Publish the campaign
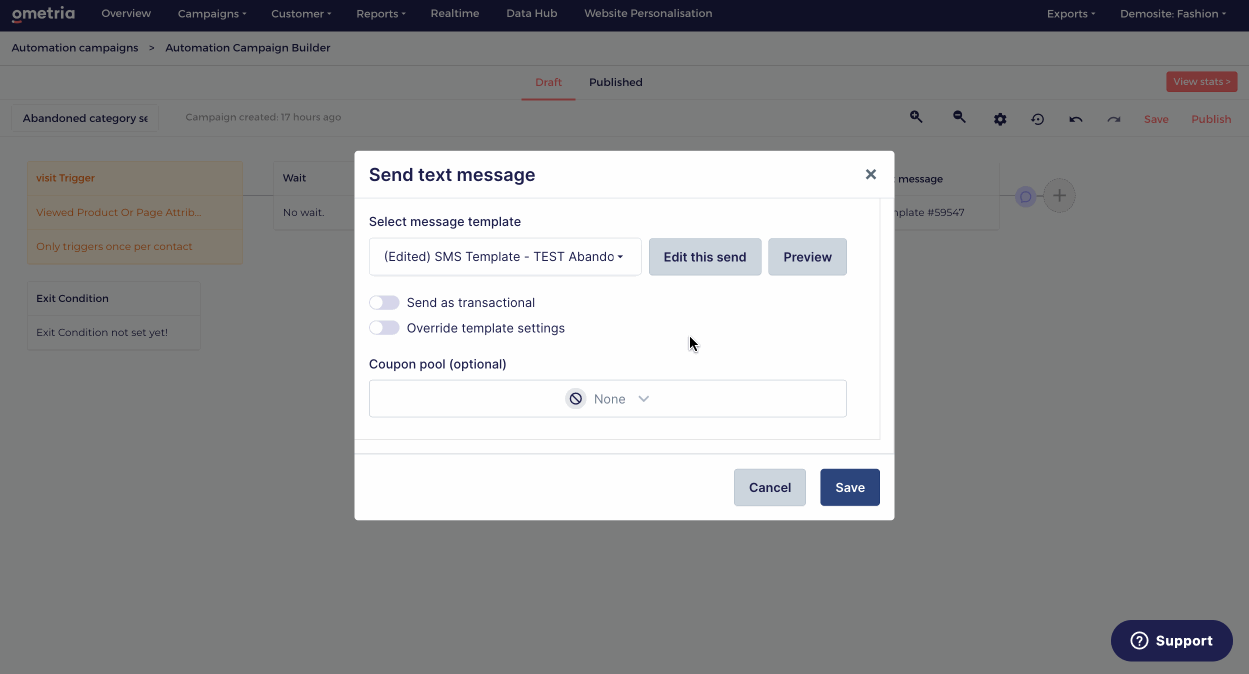 point(1211,119)
